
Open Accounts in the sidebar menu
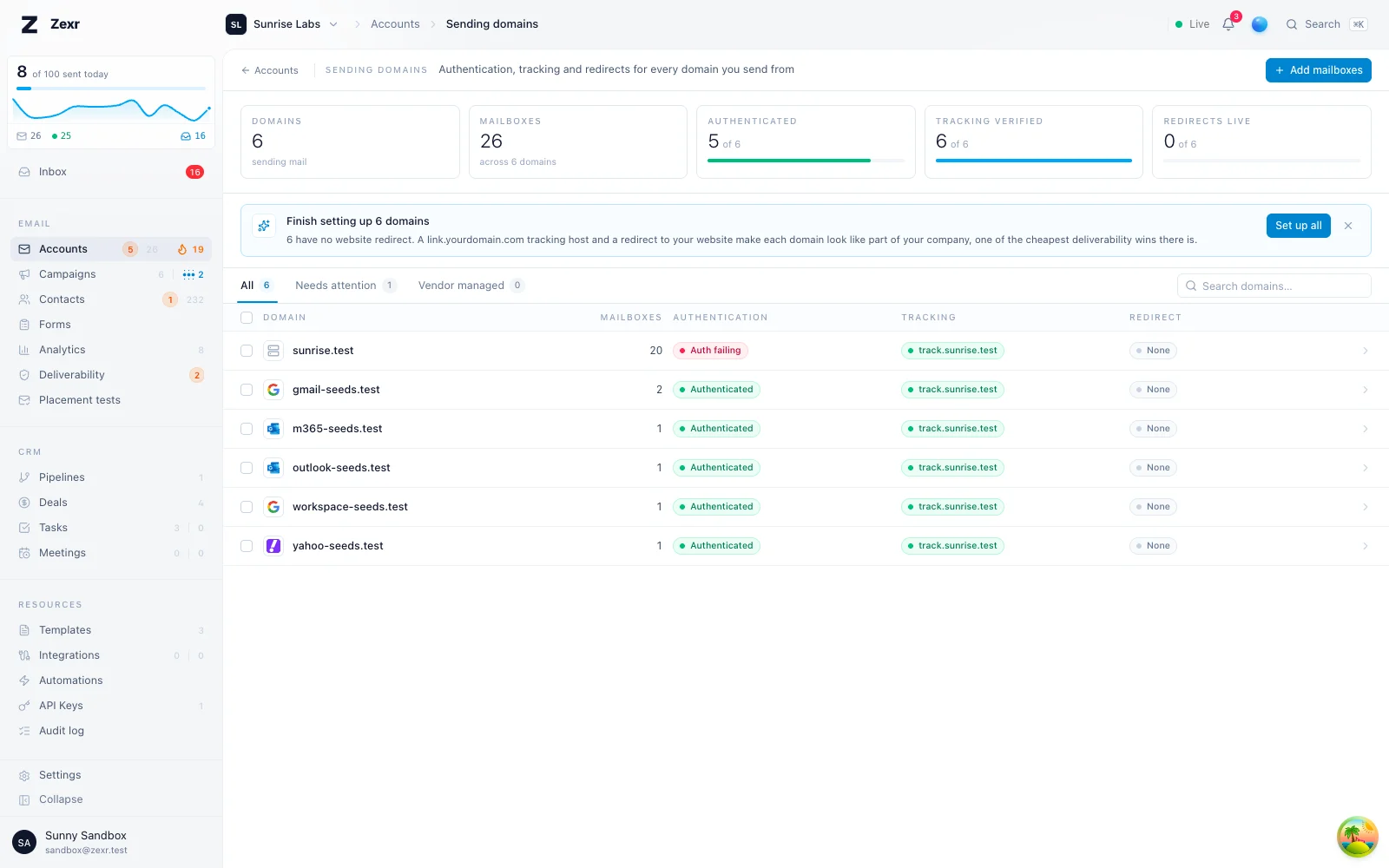111,249
